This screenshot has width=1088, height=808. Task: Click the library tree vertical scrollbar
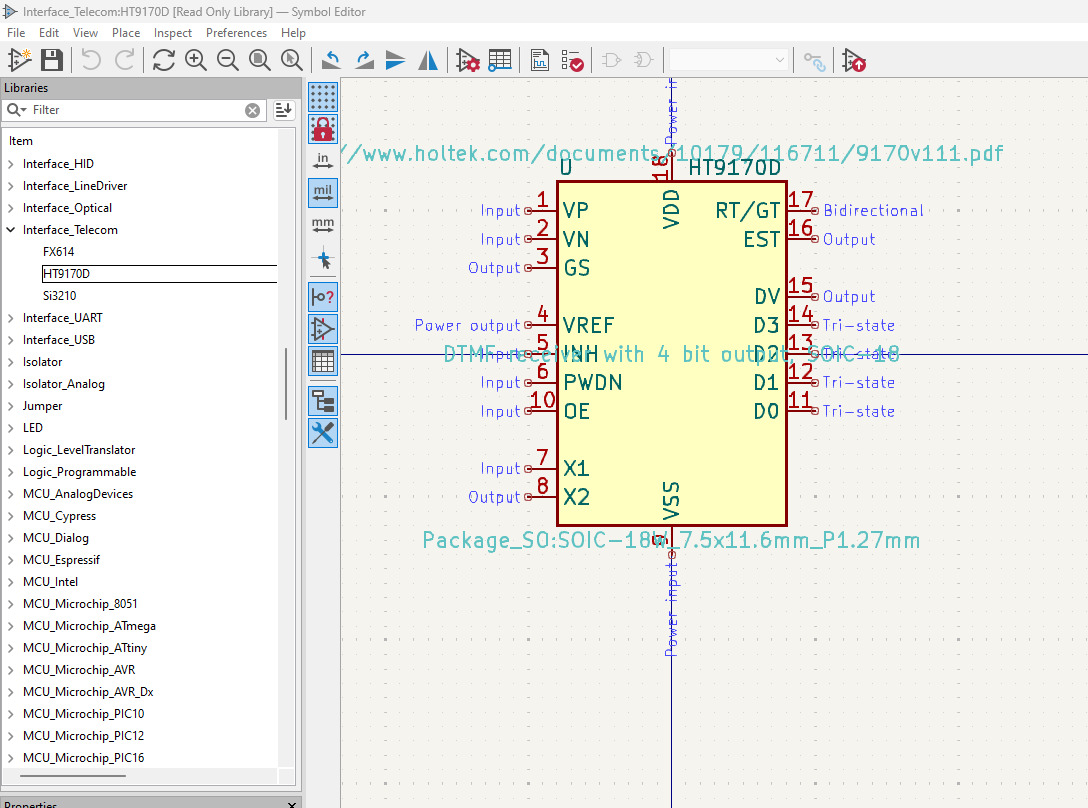286,384
